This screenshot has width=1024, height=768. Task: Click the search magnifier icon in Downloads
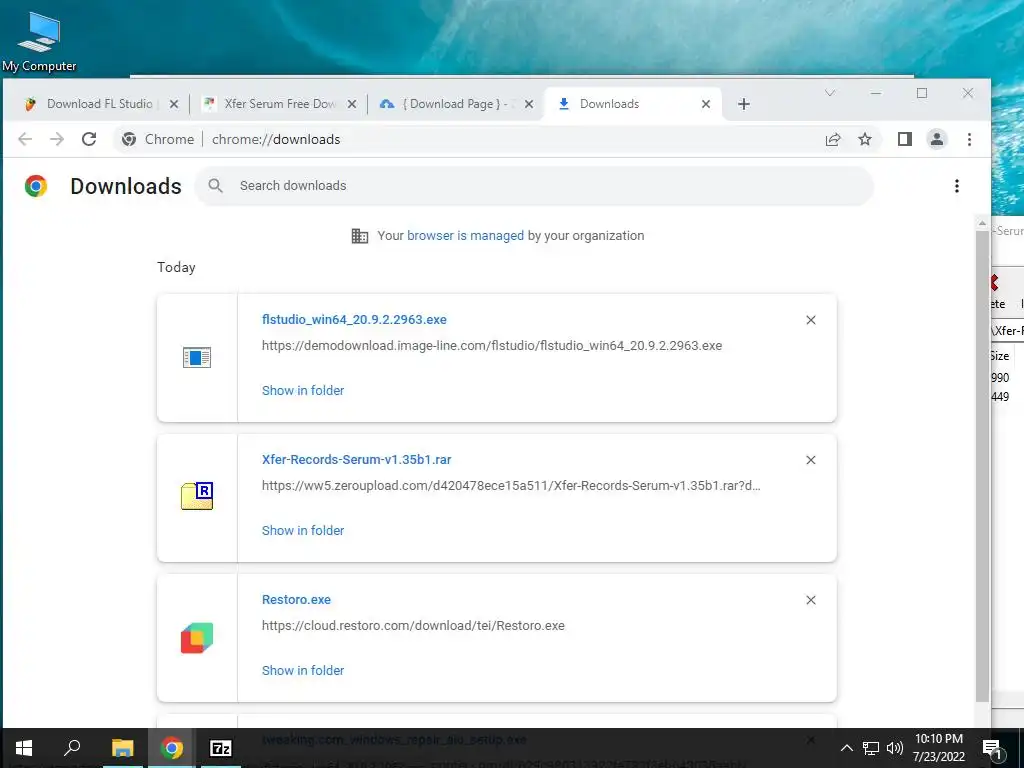pyautogui.click(x=216, y=185)
